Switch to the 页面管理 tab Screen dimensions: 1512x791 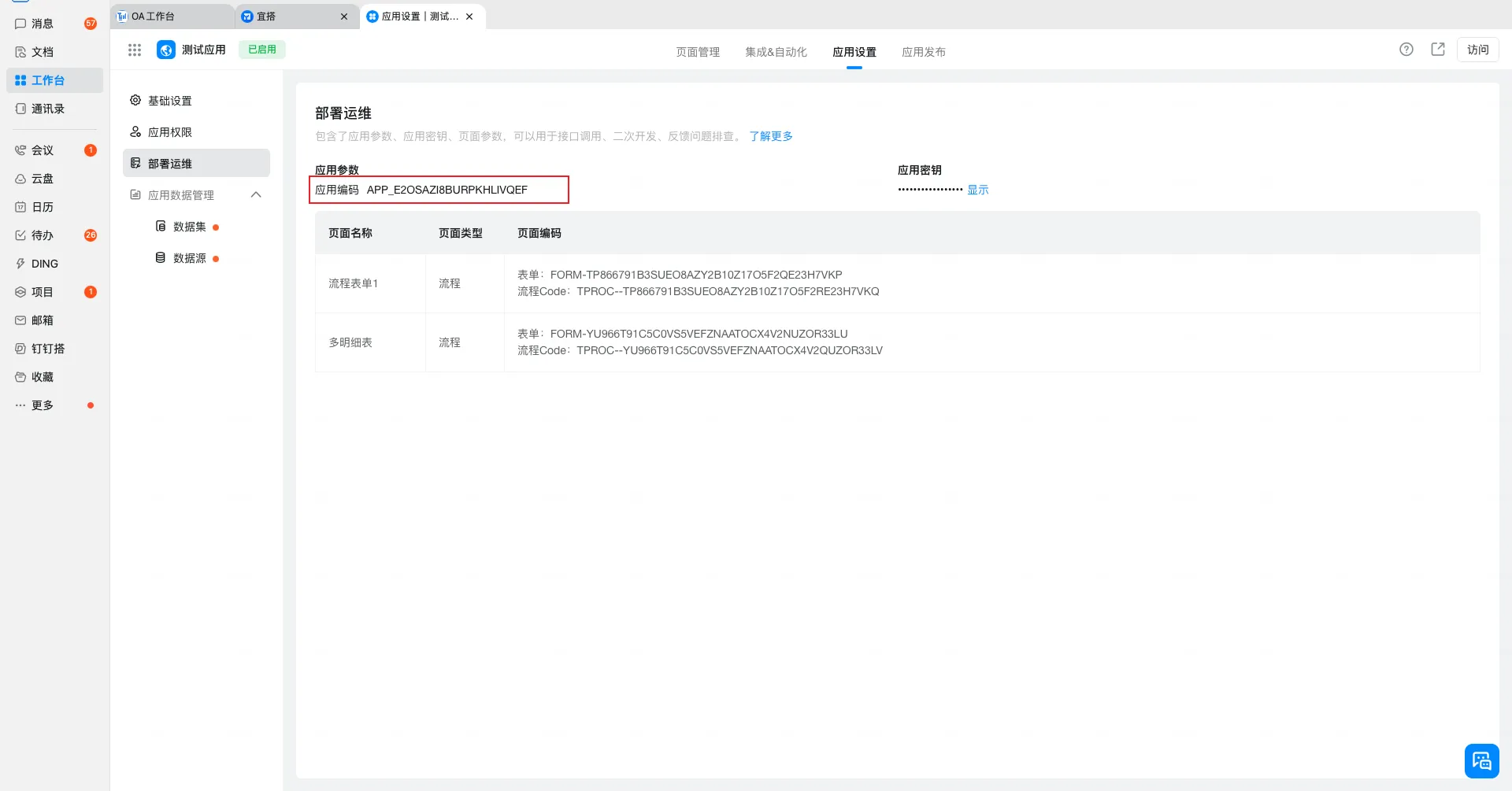tap(697, 52)
